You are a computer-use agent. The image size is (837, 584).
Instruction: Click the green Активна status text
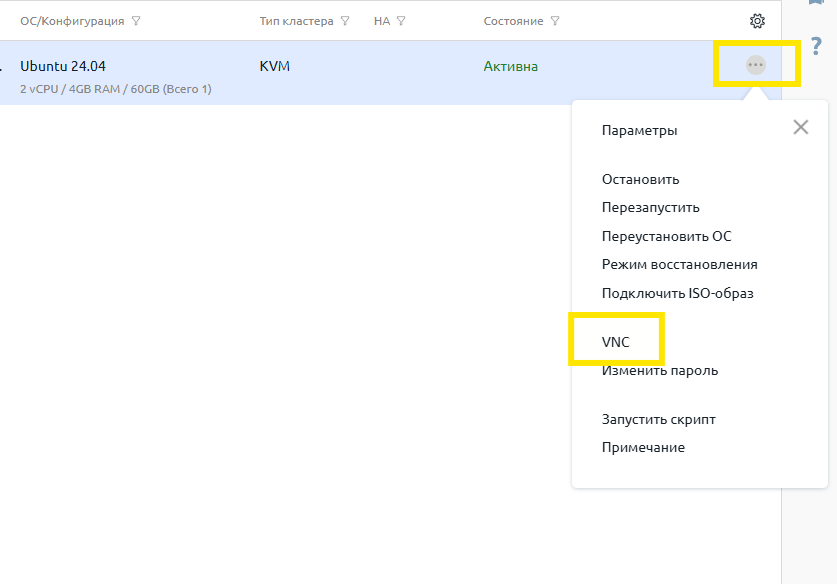point(510,67)
